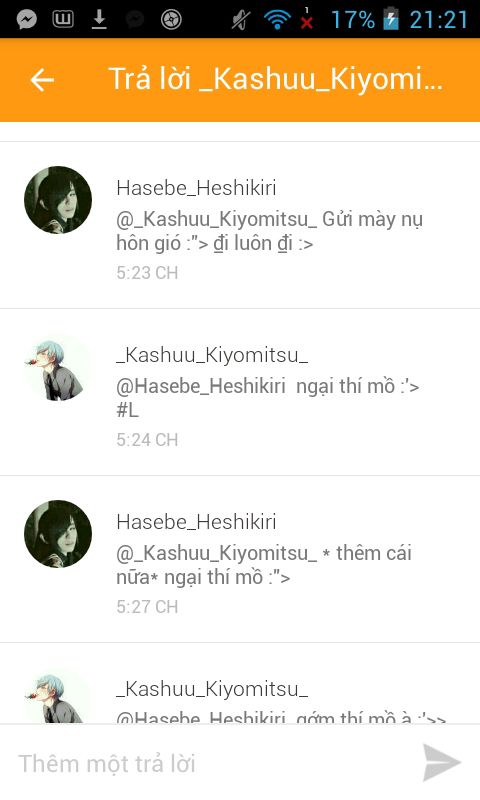The height and width of the screenshot is (800, 480).
Task: Select the 5:27 CH timestamp
Action: click(147, 607)
